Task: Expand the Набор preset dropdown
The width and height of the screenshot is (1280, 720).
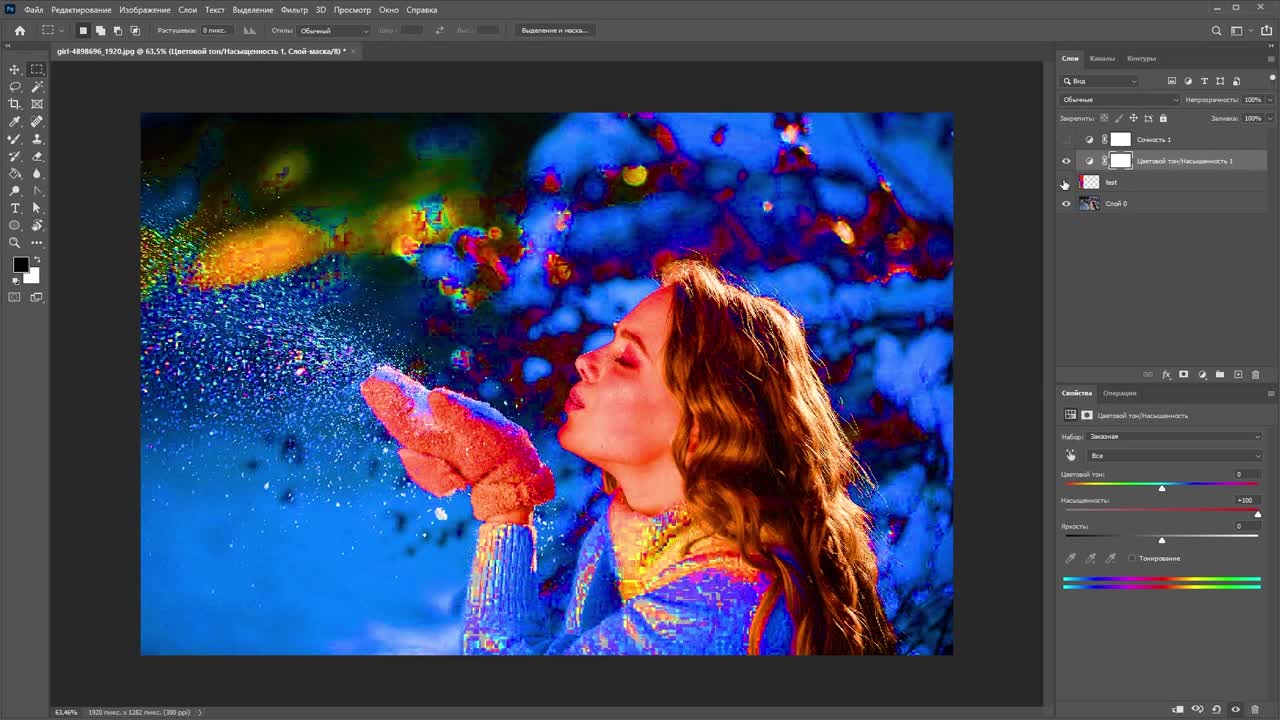Action: click(x=1174, y=437)
